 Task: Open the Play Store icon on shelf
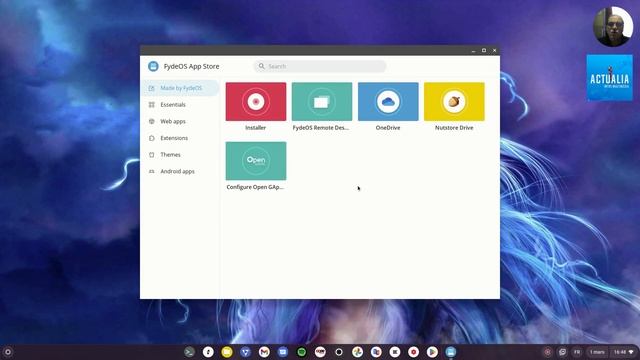432,352
